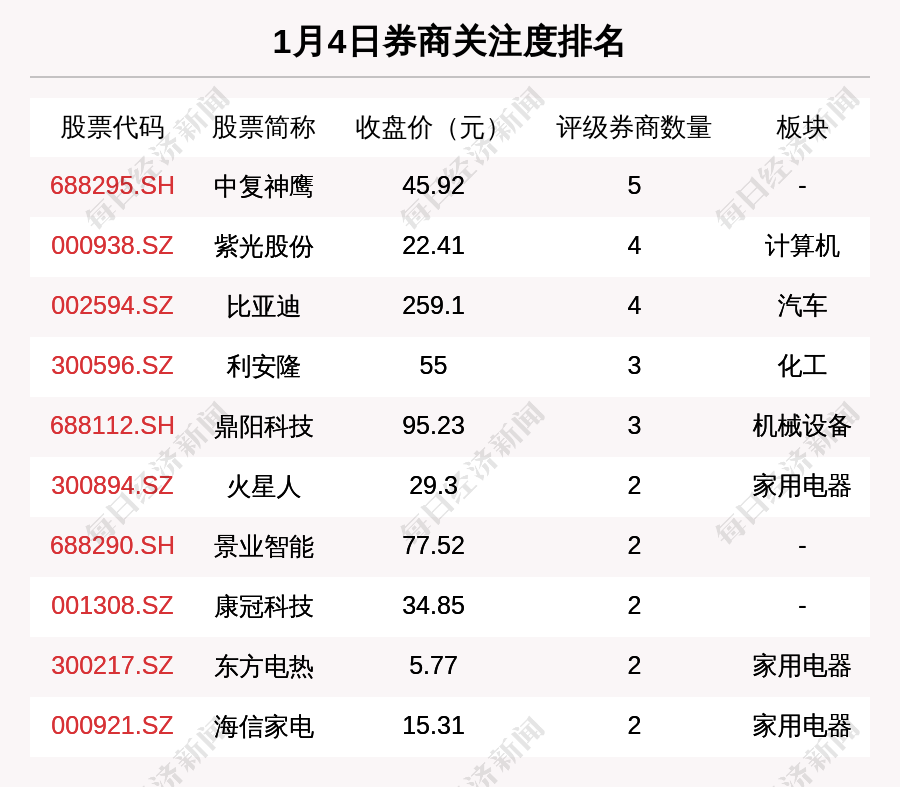Select stock code 000921.SZ

pos(112,726)
